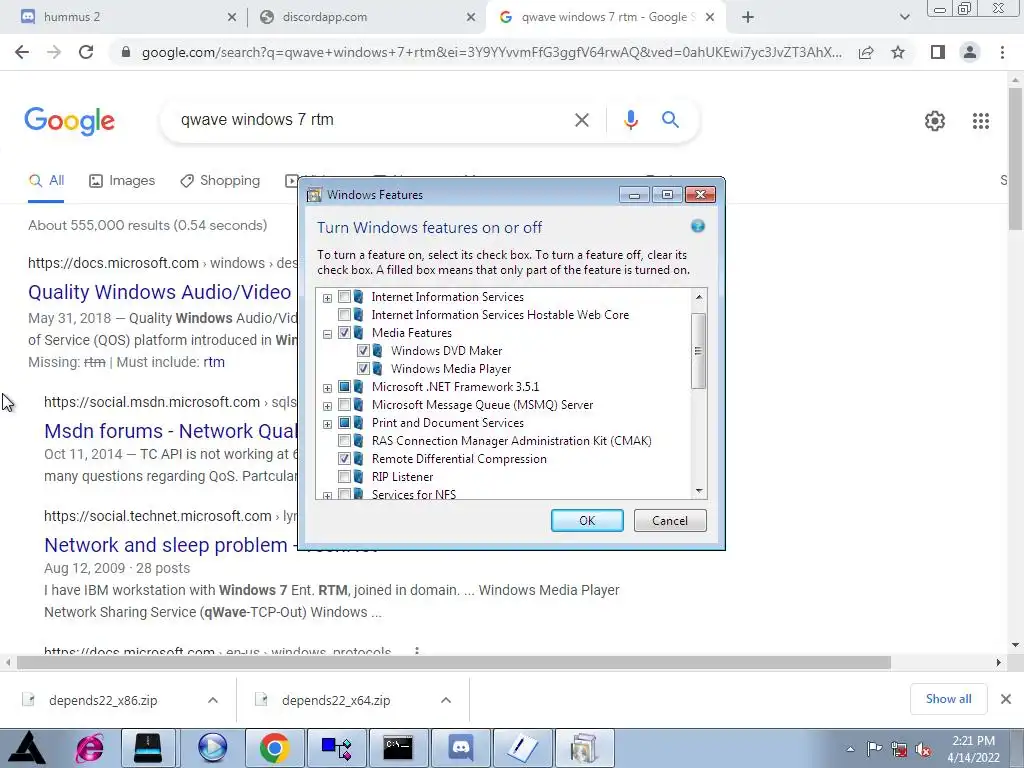The width and height of the screenshot is (1024, 768).
Task: Click the Windows Features list scrollbar thumb
Action: 698,351
